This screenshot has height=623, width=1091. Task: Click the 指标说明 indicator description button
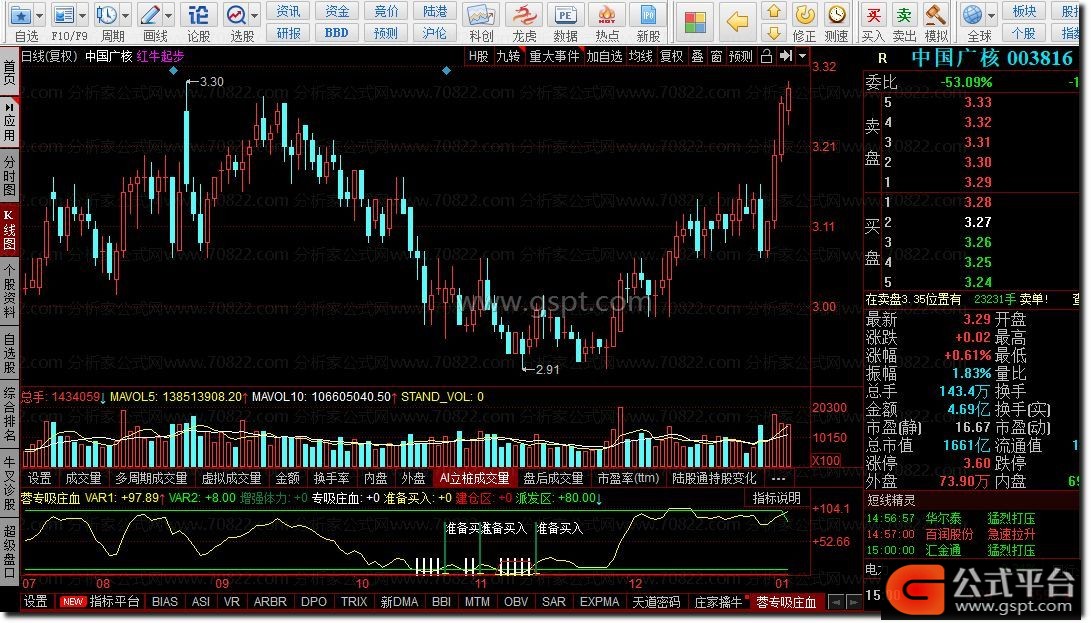coord(777,498)
